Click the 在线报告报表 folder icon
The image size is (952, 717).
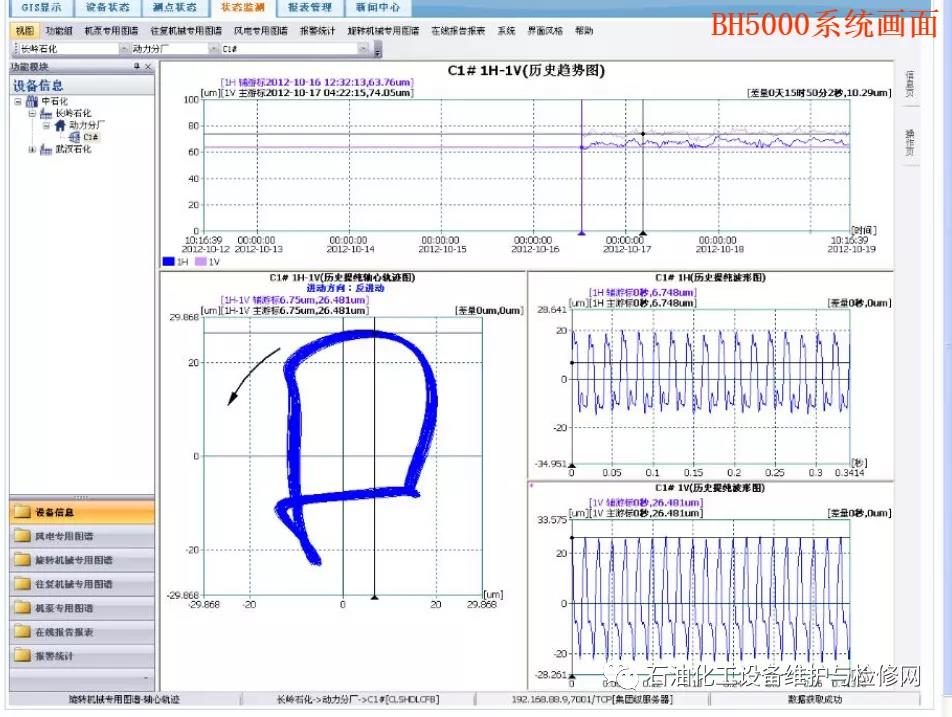22,632
